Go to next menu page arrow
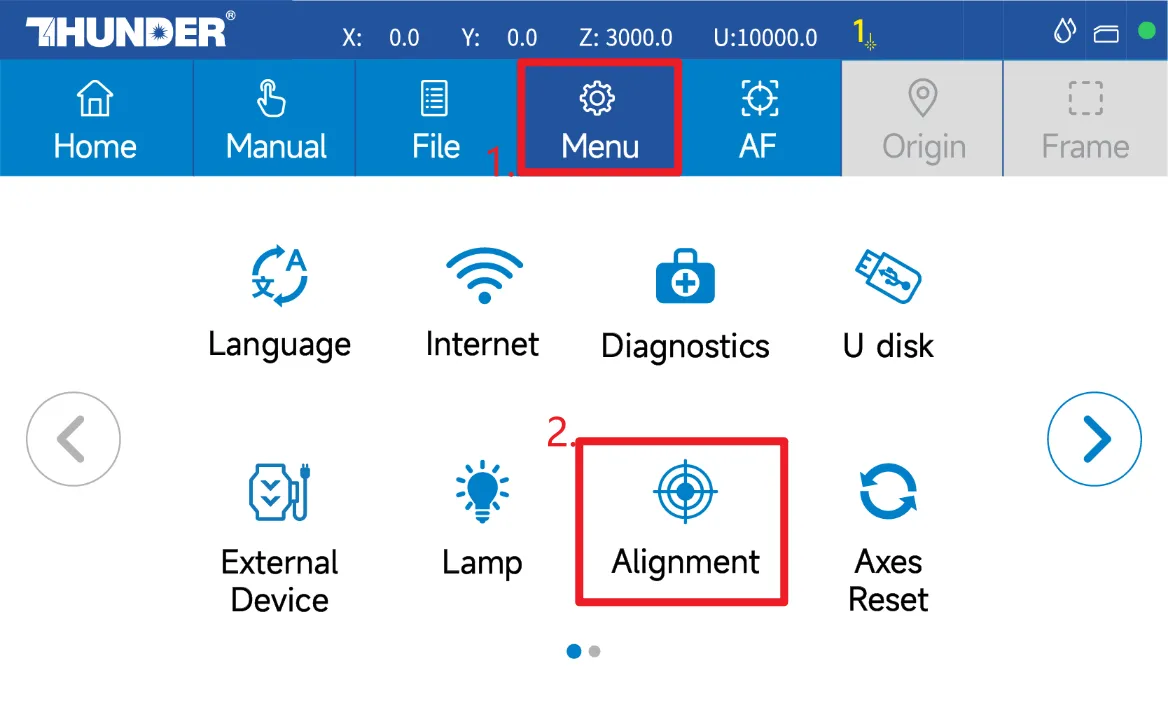 [x=1094, y=438]
